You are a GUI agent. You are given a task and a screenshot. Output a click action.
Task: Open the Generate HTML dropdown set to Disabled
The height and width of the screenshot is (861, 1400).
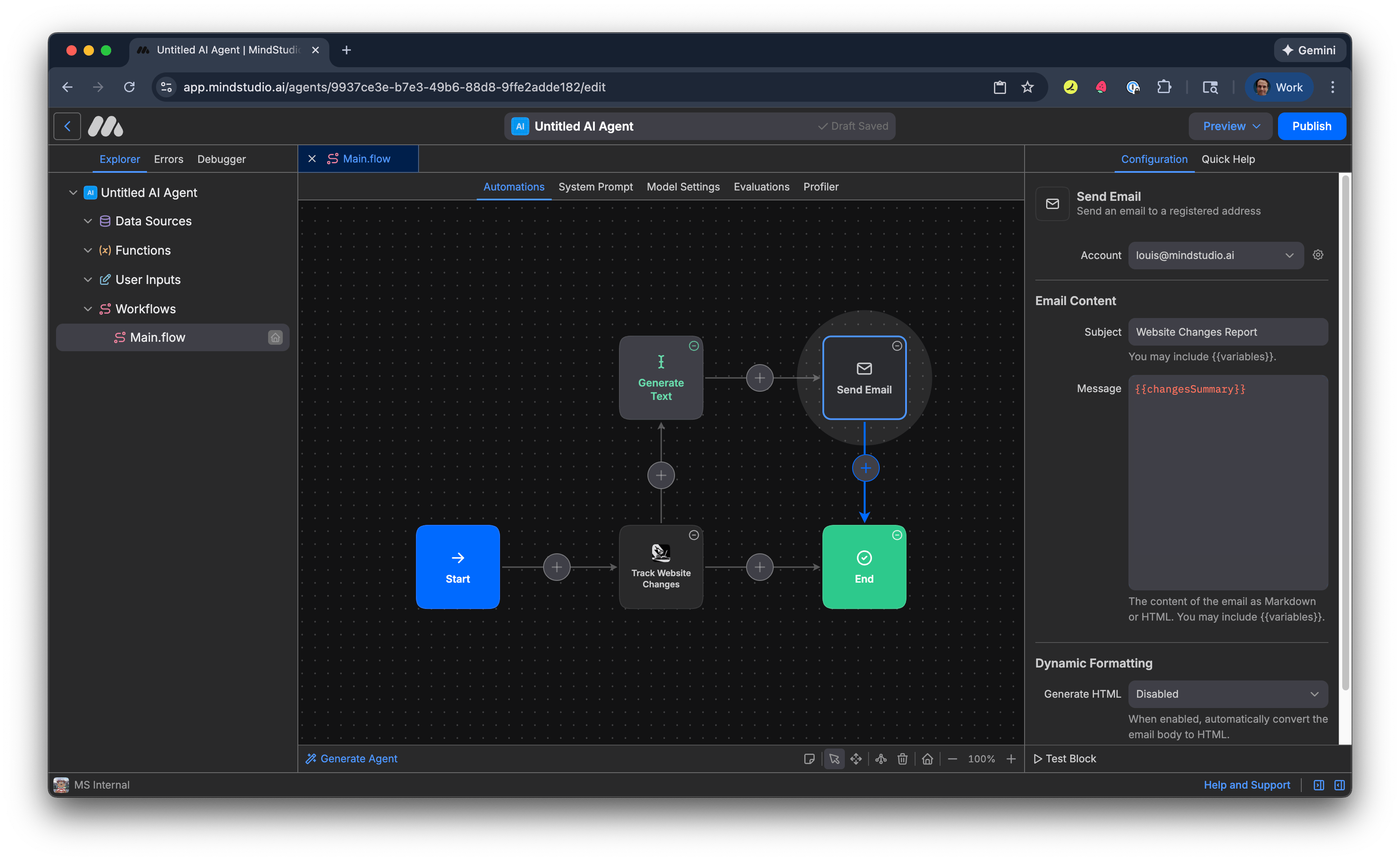1228,694
